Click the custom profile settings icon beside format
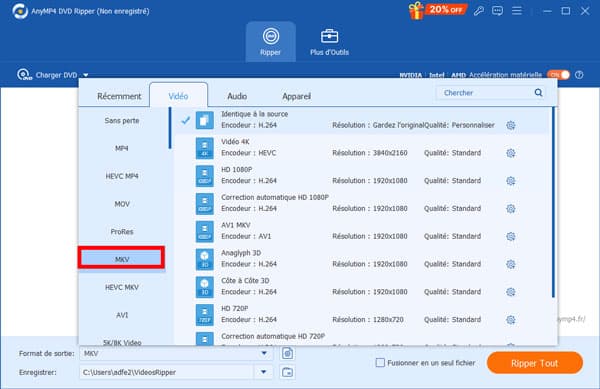The height and width of the screenshot is (389, 600). point(288,353)
